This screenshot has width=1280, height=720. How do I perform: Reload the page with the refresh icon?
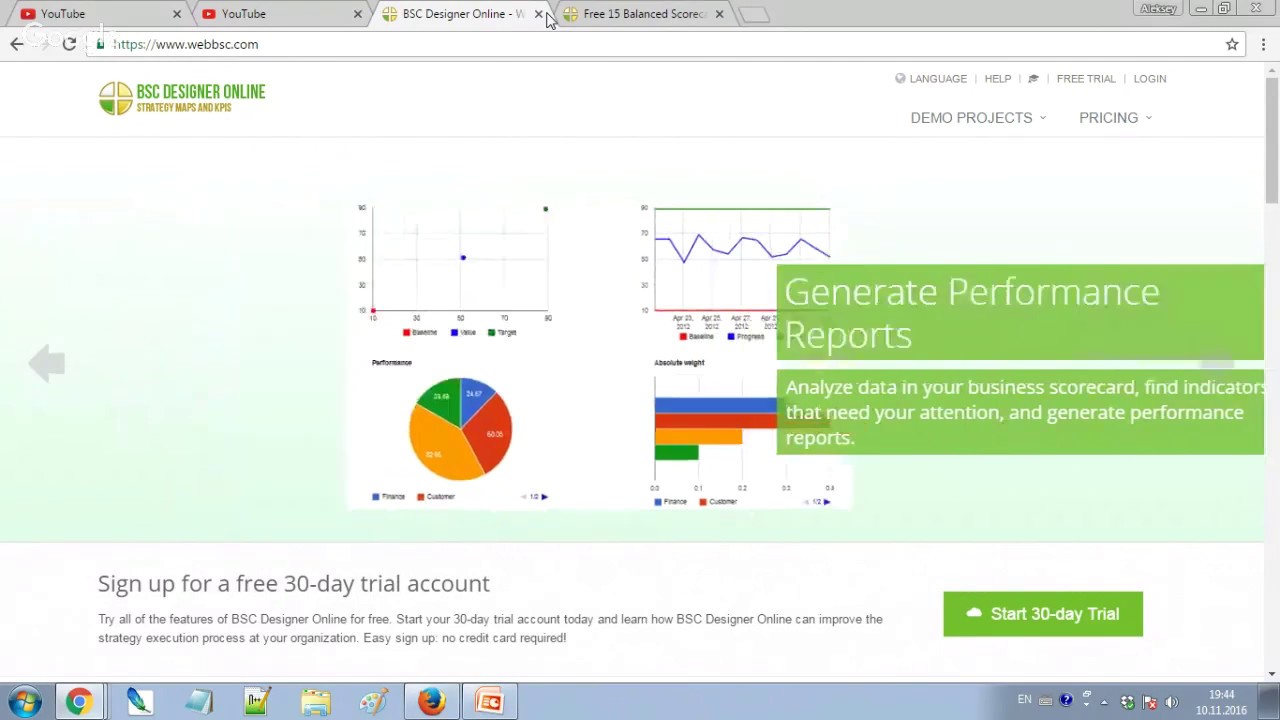click(x=69, y=44)
